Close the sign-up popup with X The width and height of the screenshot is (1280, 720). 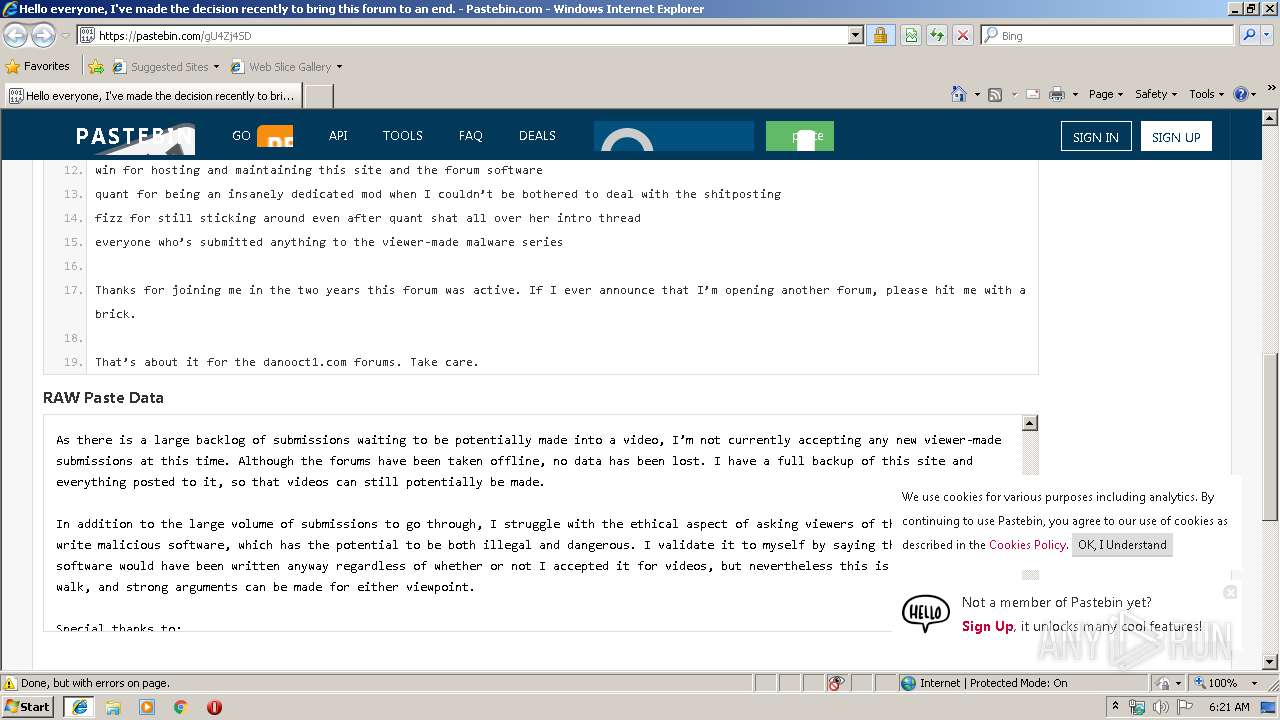pyautogui.click(x=1230, y=592)
